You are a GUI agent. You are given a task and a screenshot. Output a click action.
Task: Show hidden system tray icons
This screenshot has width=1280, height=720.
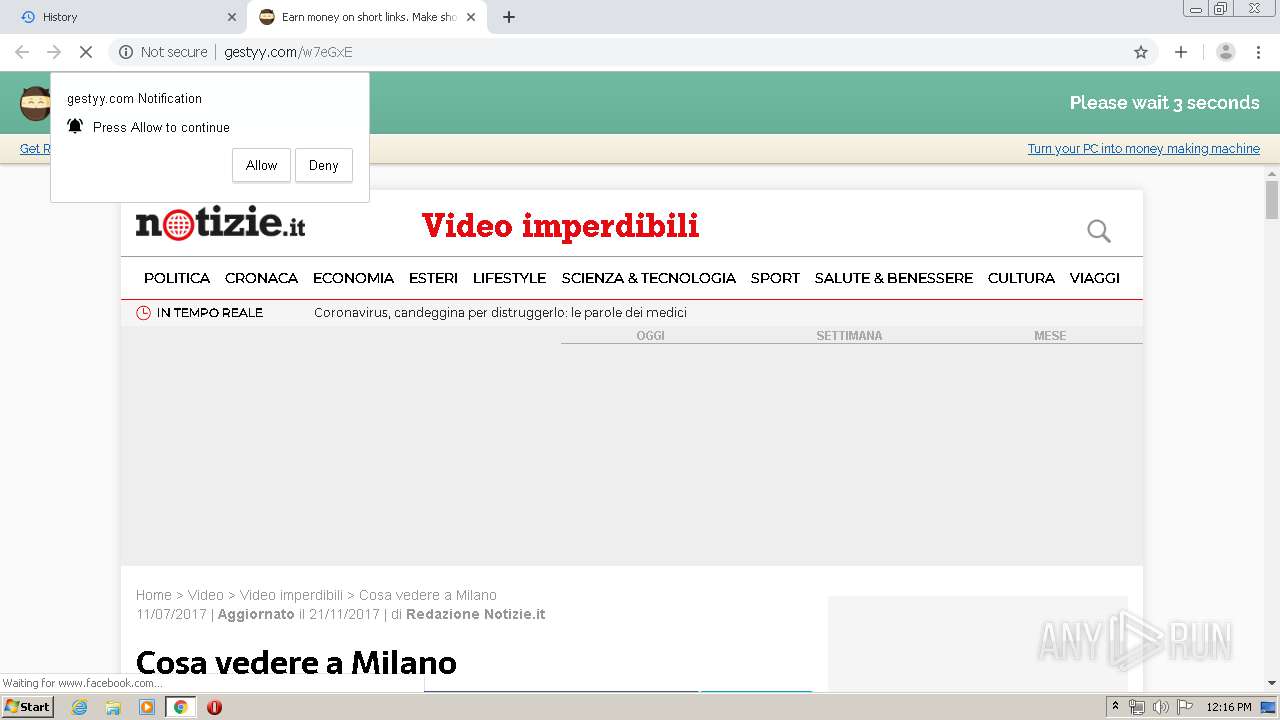(1115, 707)
